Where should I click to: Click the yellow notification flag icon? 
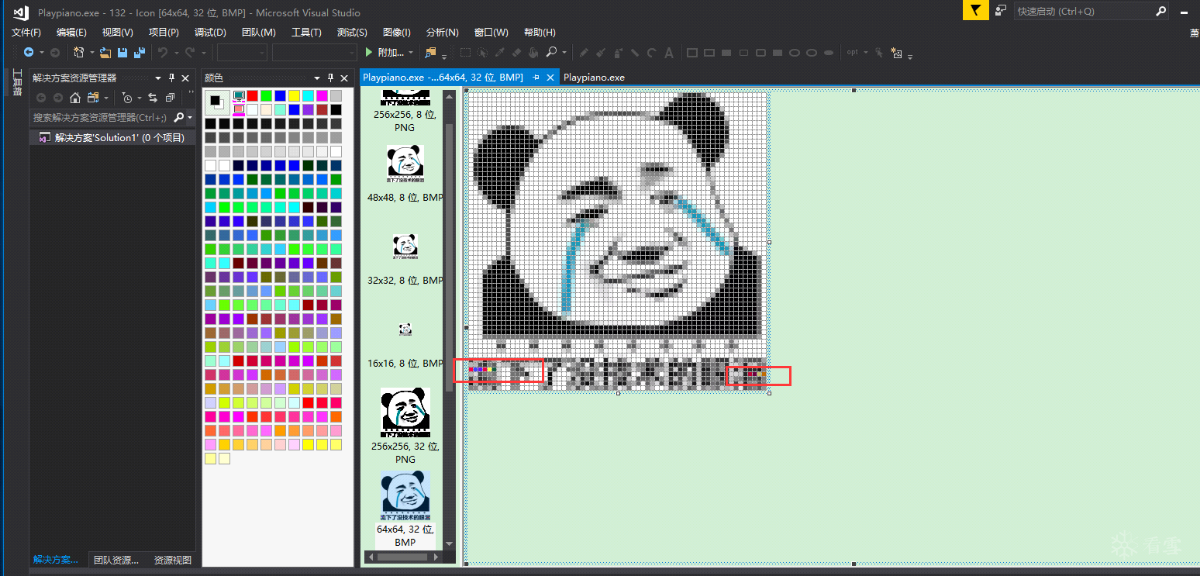(976, 11)
